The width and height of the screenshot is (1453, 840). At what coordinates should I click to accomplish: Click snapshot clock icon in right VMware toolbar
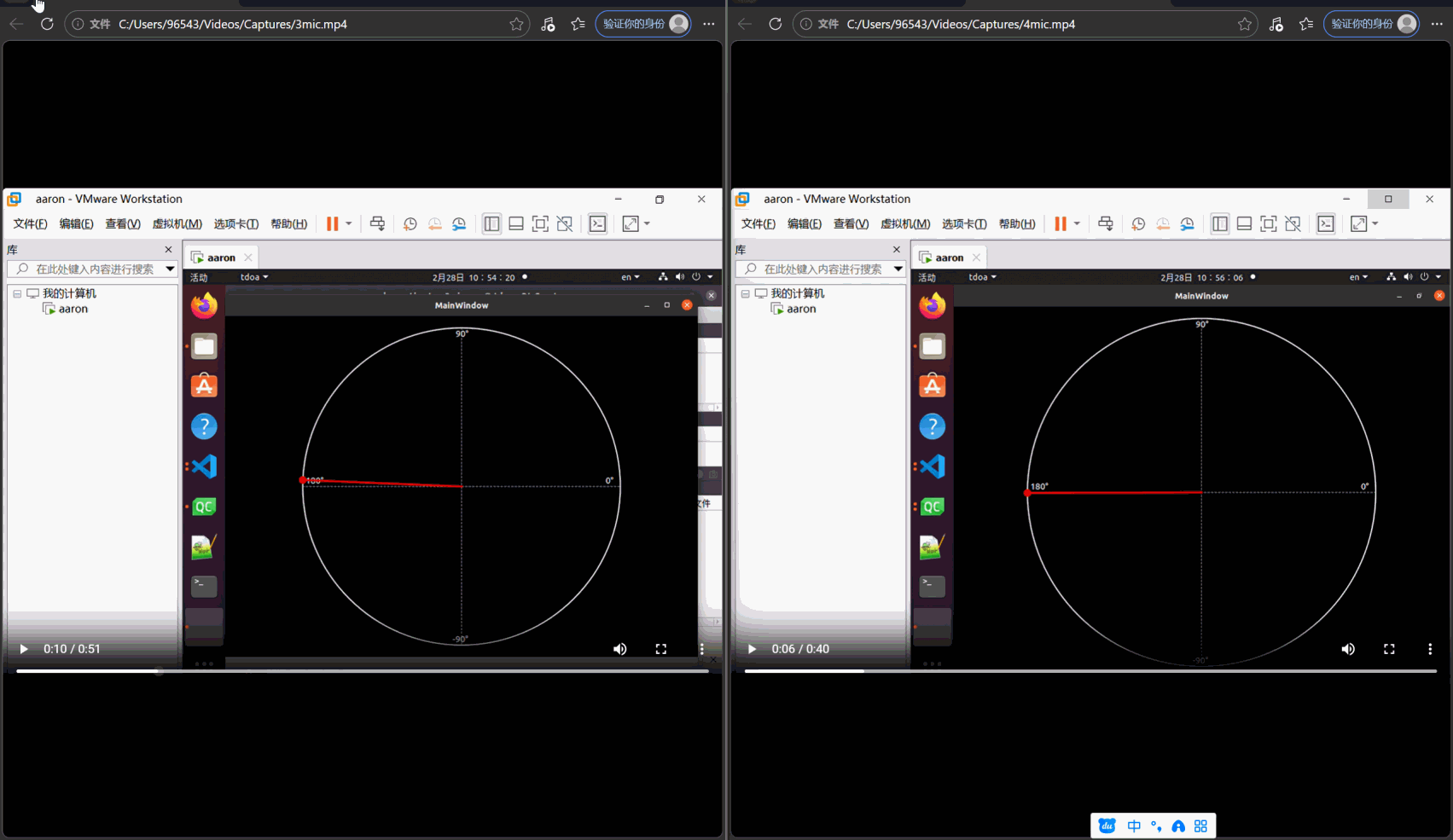click(x=1138, y=223)
